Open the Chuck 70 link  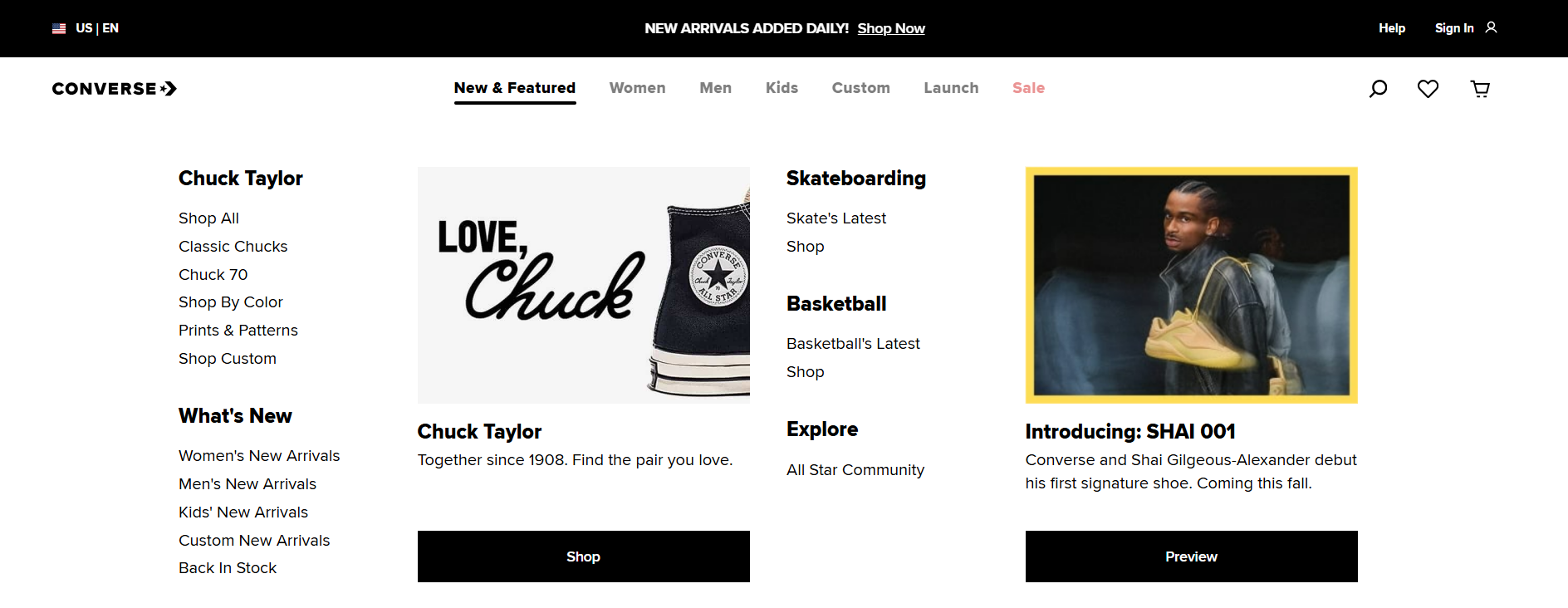pos(213,274)
